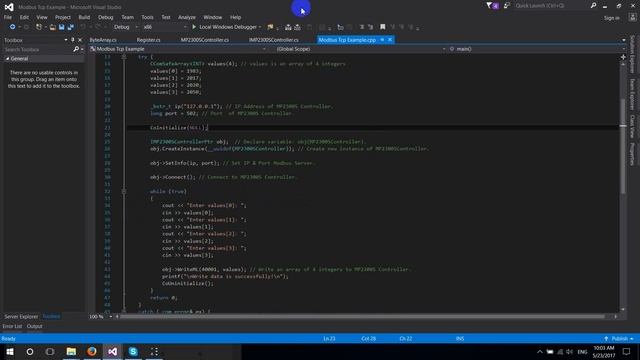The height and width of the screenshot is (360, 640).
Task: Open the Output tab
Action: point(34,326)
